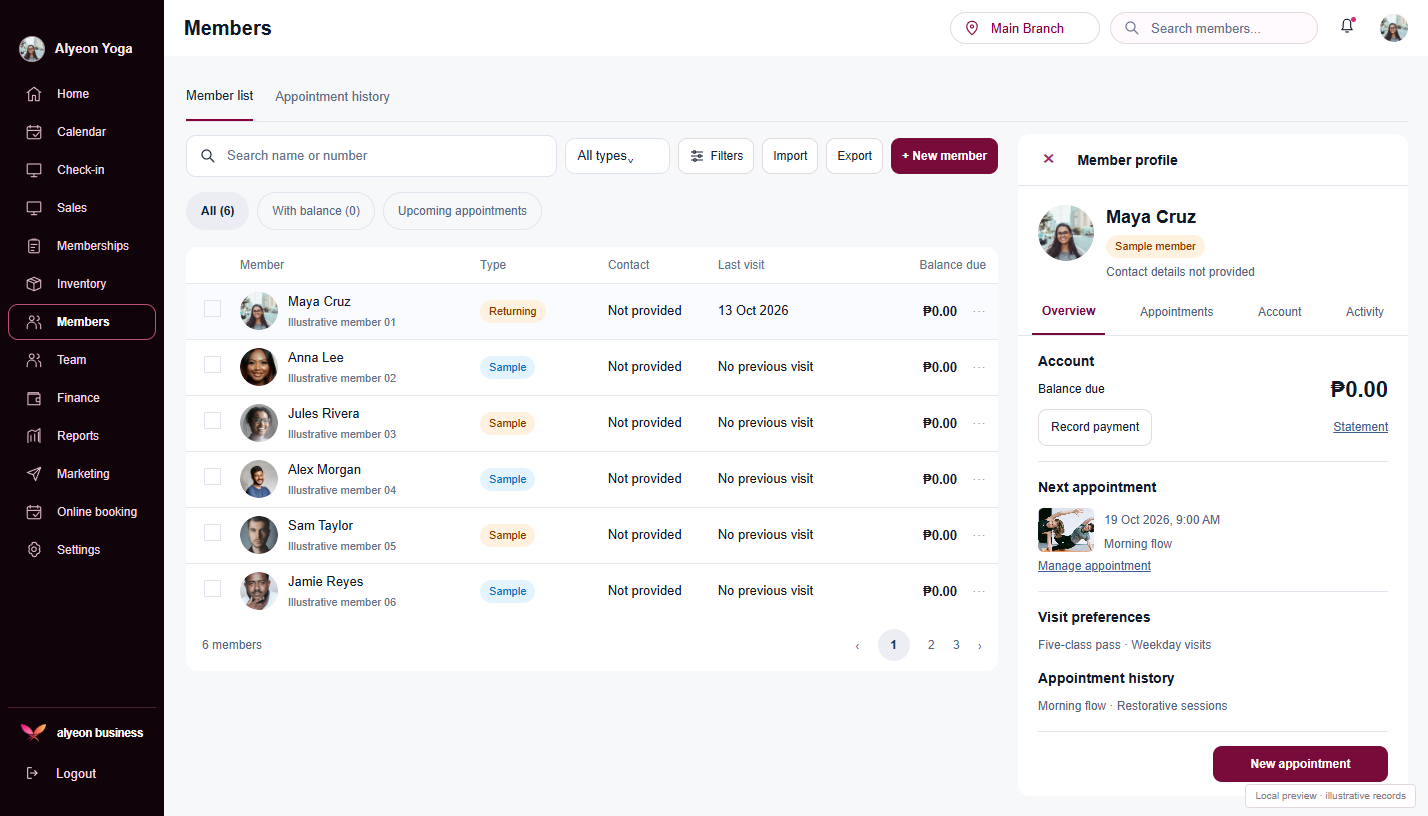Click the user avatar in top bar
This screenshot has width=1428, height=816.
click(1394, 28)
